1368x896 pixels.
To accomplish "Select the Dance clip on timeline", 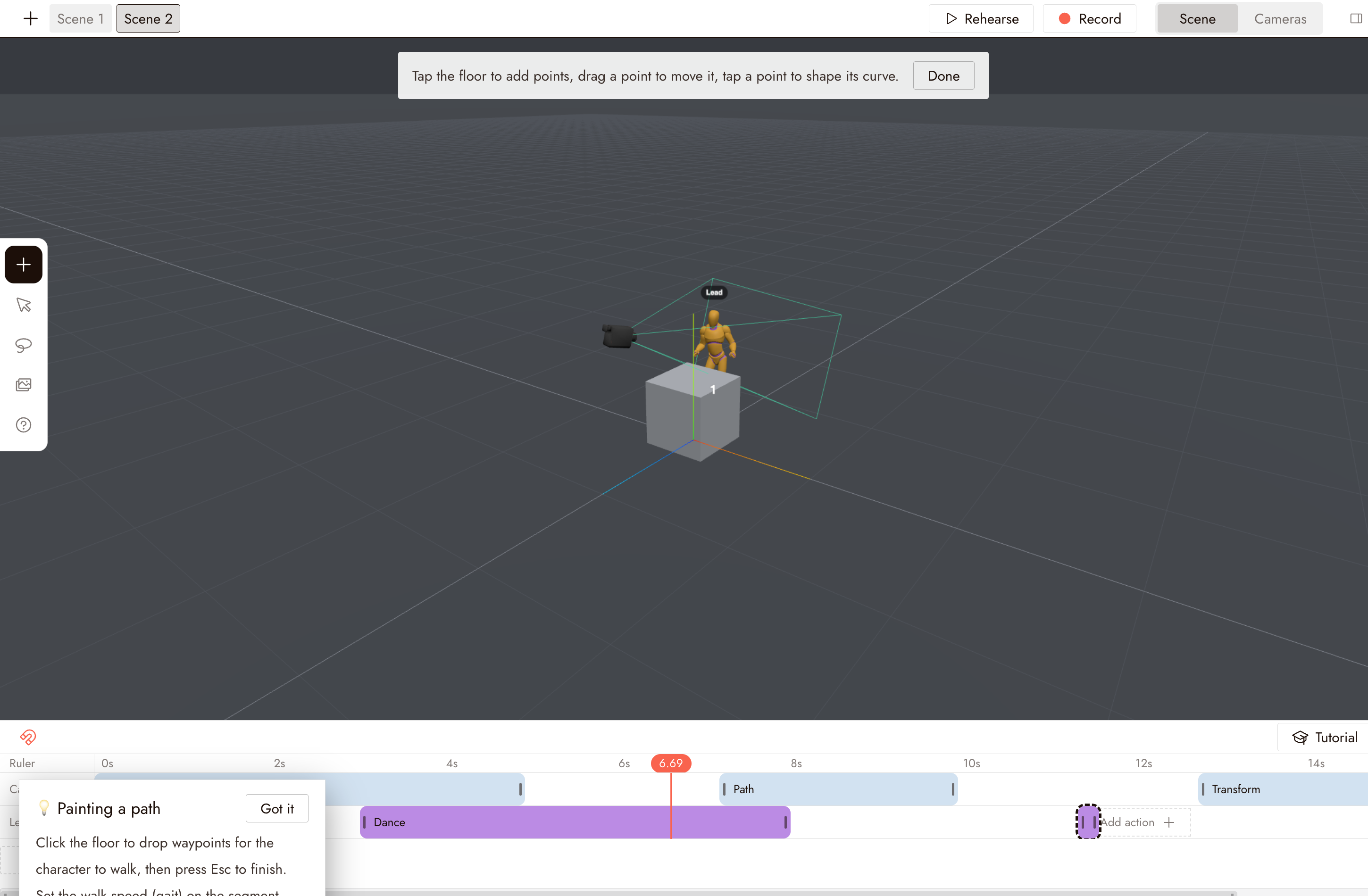I will [x=575, y=822].
